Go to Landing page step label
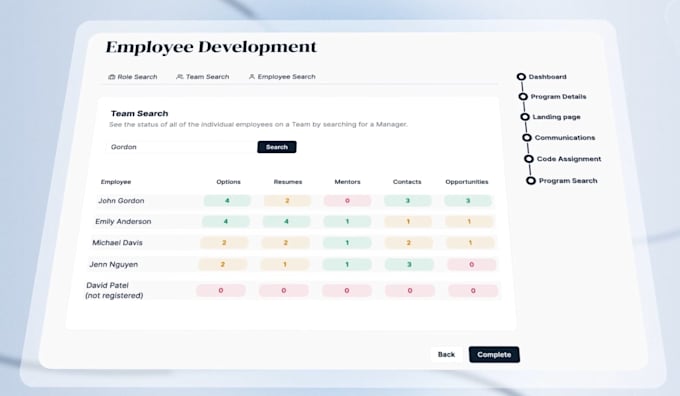This screenshot has width=680, height=396. 556,117
